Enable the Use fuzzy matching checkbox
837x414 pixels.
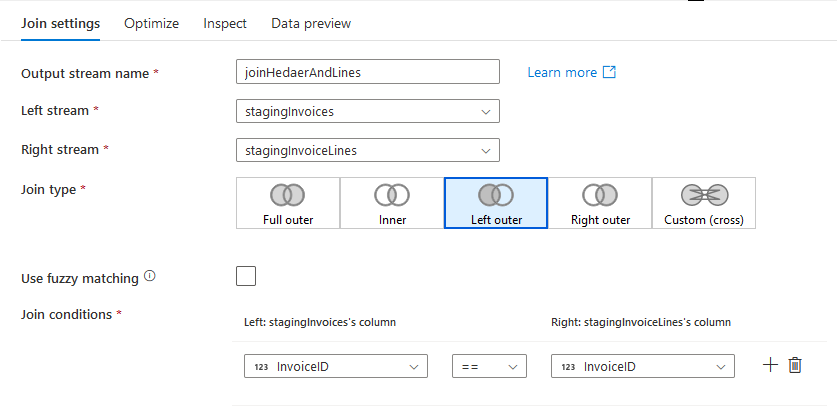pyautogui.click(x=246, y=276)
